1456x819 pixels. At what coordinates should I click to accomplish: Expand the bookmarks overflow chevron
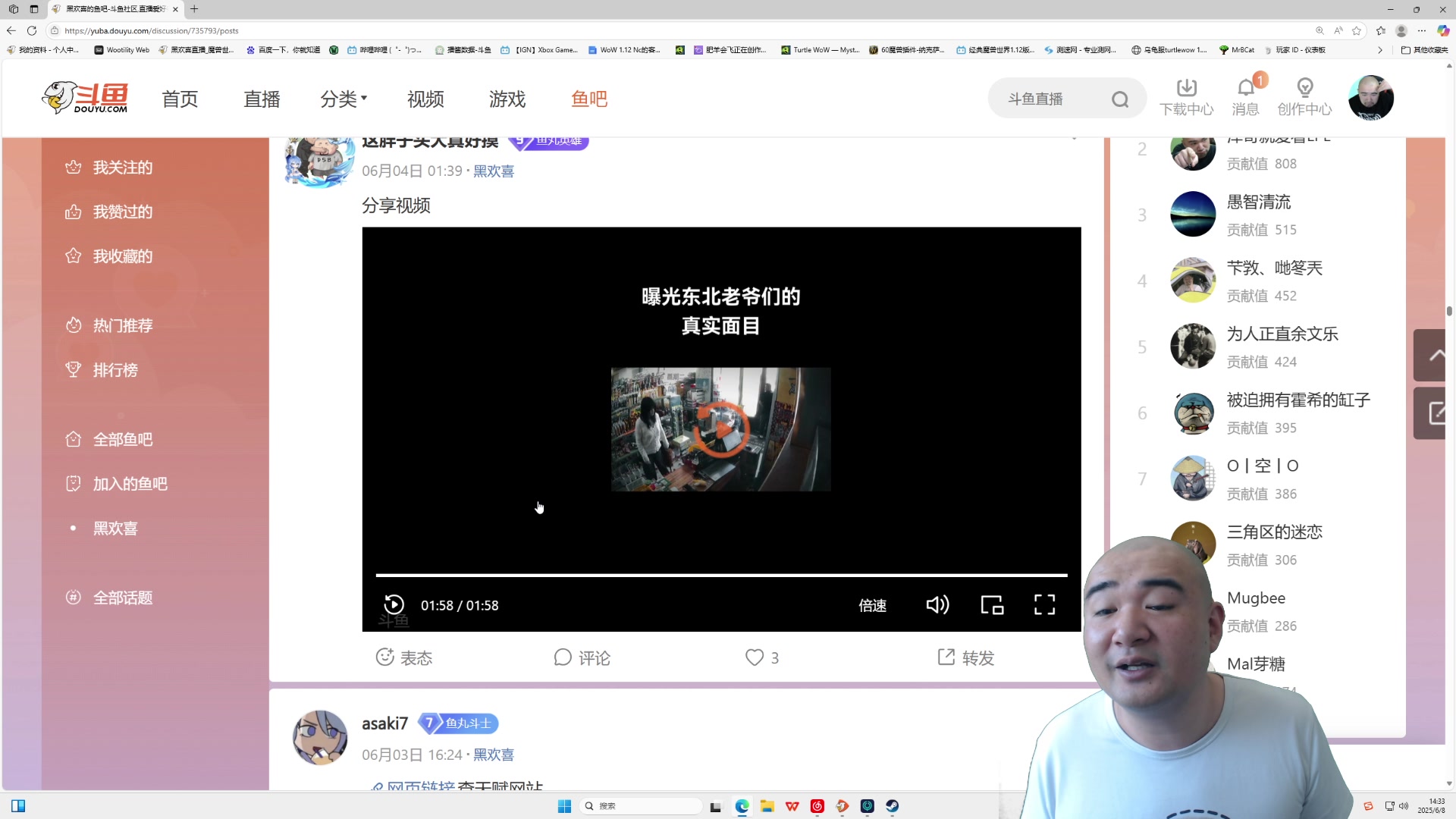pos(1380,50)
